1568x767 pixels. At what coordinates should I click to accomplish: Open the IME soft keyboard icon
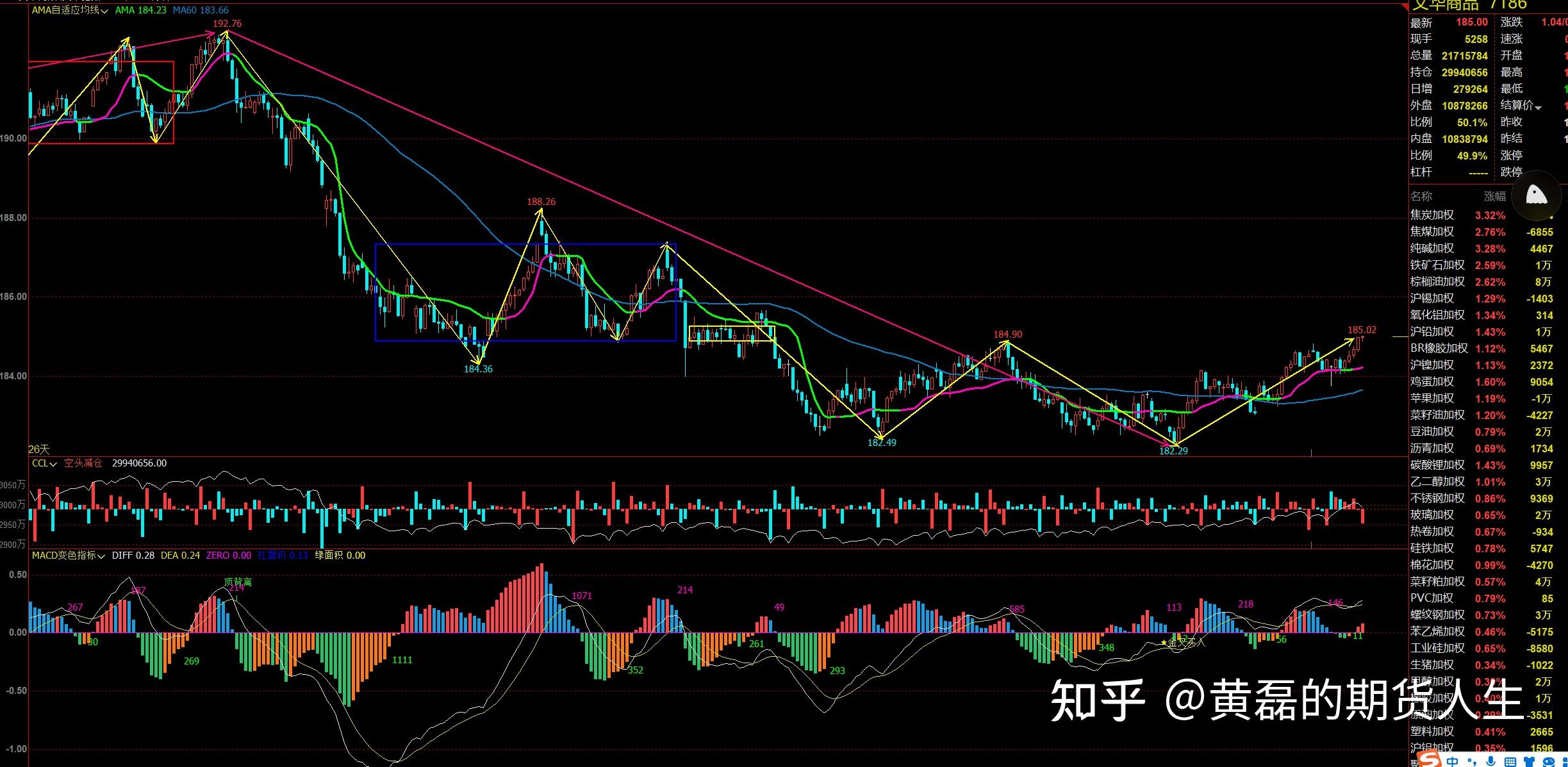(x=1510, y=762)
